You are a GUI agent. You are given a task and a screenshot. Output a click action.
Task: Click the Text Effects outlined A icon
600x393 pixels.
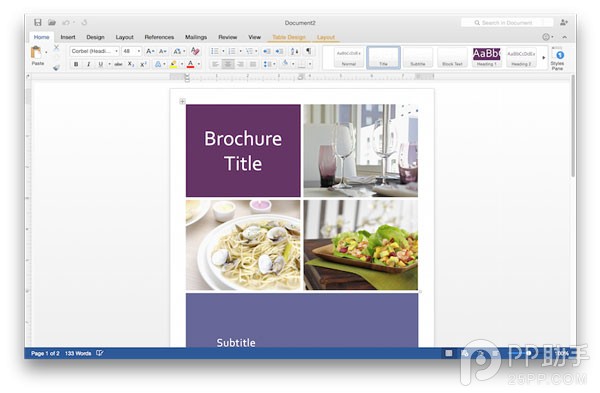point(158,64)
